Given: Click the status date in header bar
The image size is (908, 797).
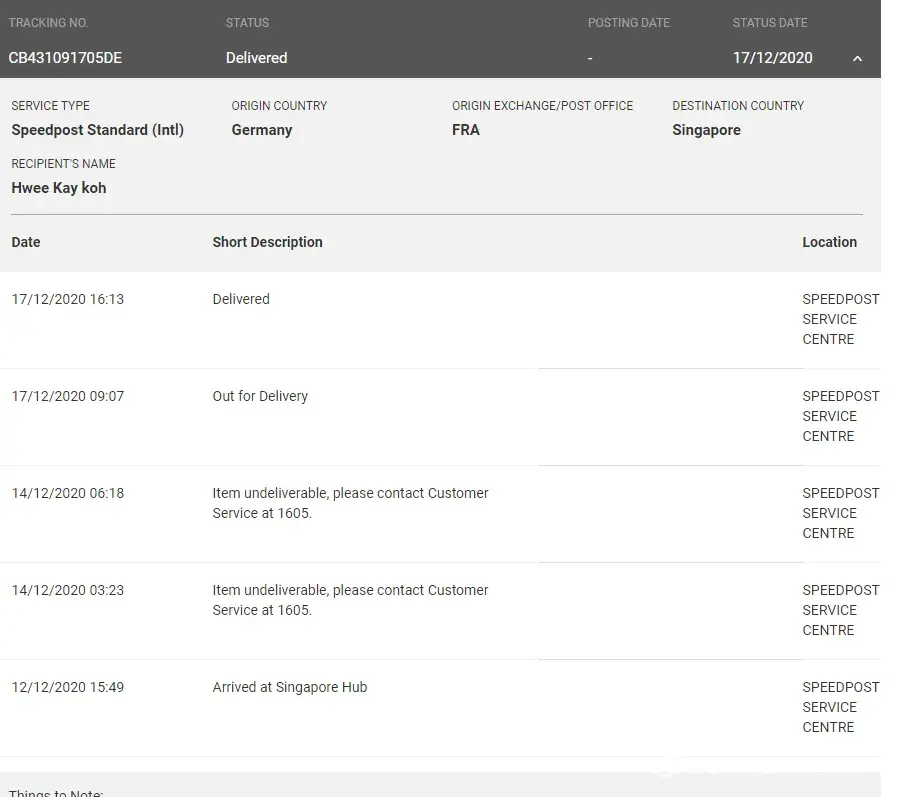Looking at the screenshot, I should (x=772, y=58).
